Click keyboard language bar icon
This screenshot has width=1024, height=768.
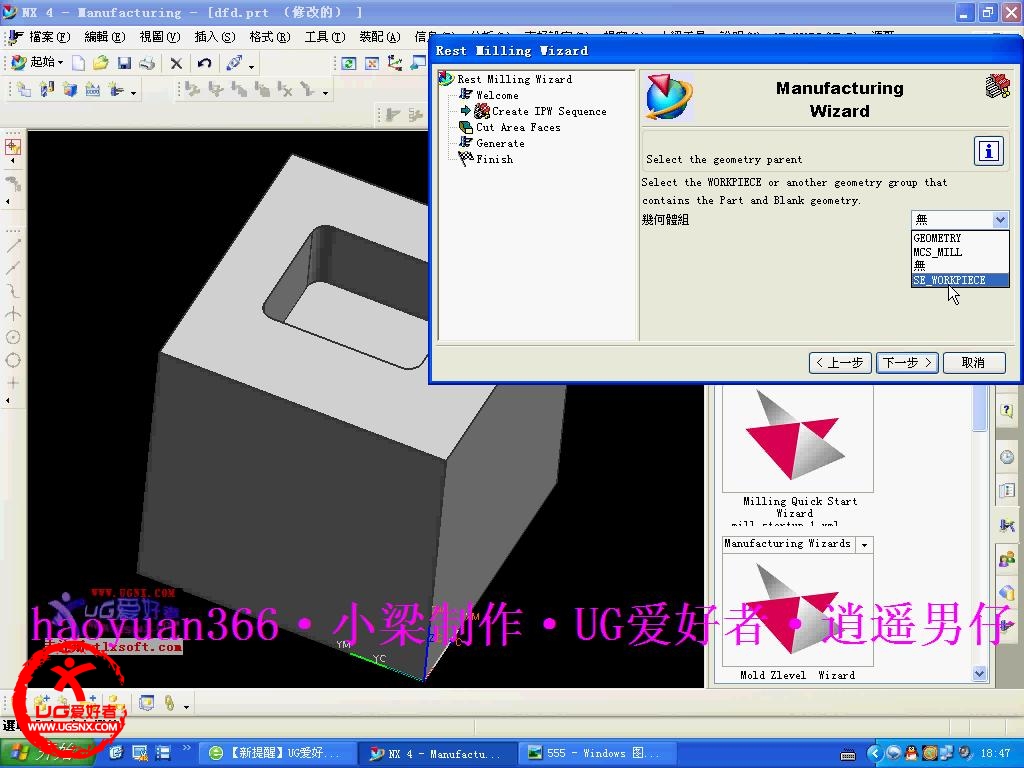pos(848,755)
